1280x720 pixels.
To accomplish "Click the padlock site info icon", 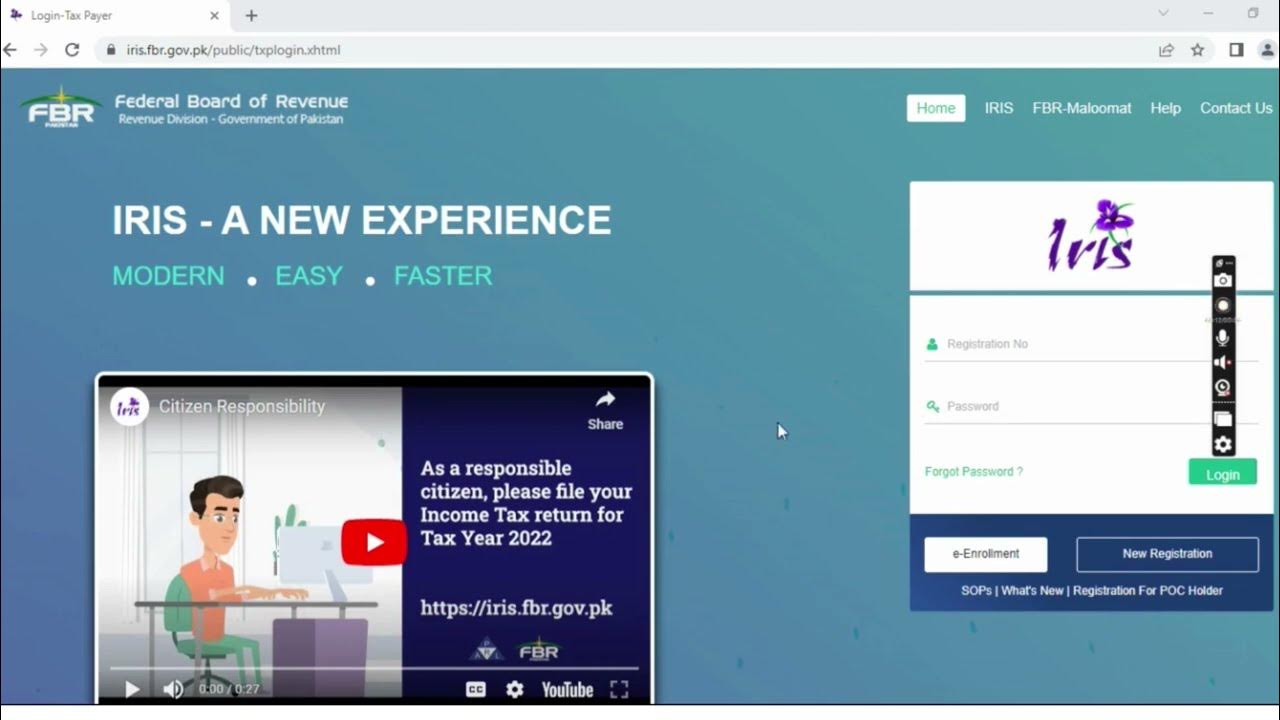I will [x=110, y=49].
